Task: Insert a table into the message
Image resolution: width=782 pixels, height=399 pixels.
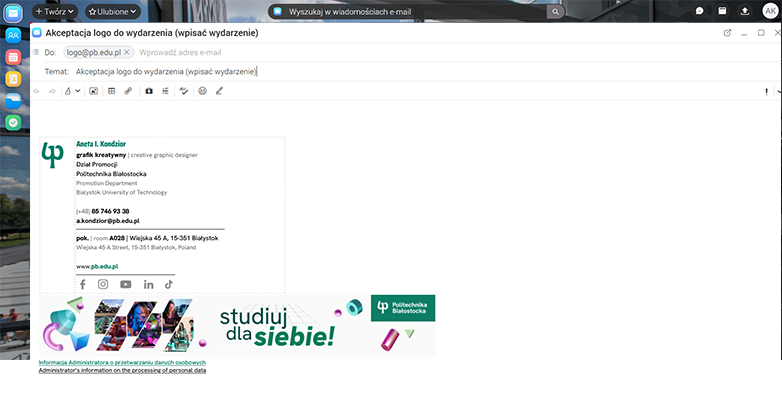Action: [111, 91]
